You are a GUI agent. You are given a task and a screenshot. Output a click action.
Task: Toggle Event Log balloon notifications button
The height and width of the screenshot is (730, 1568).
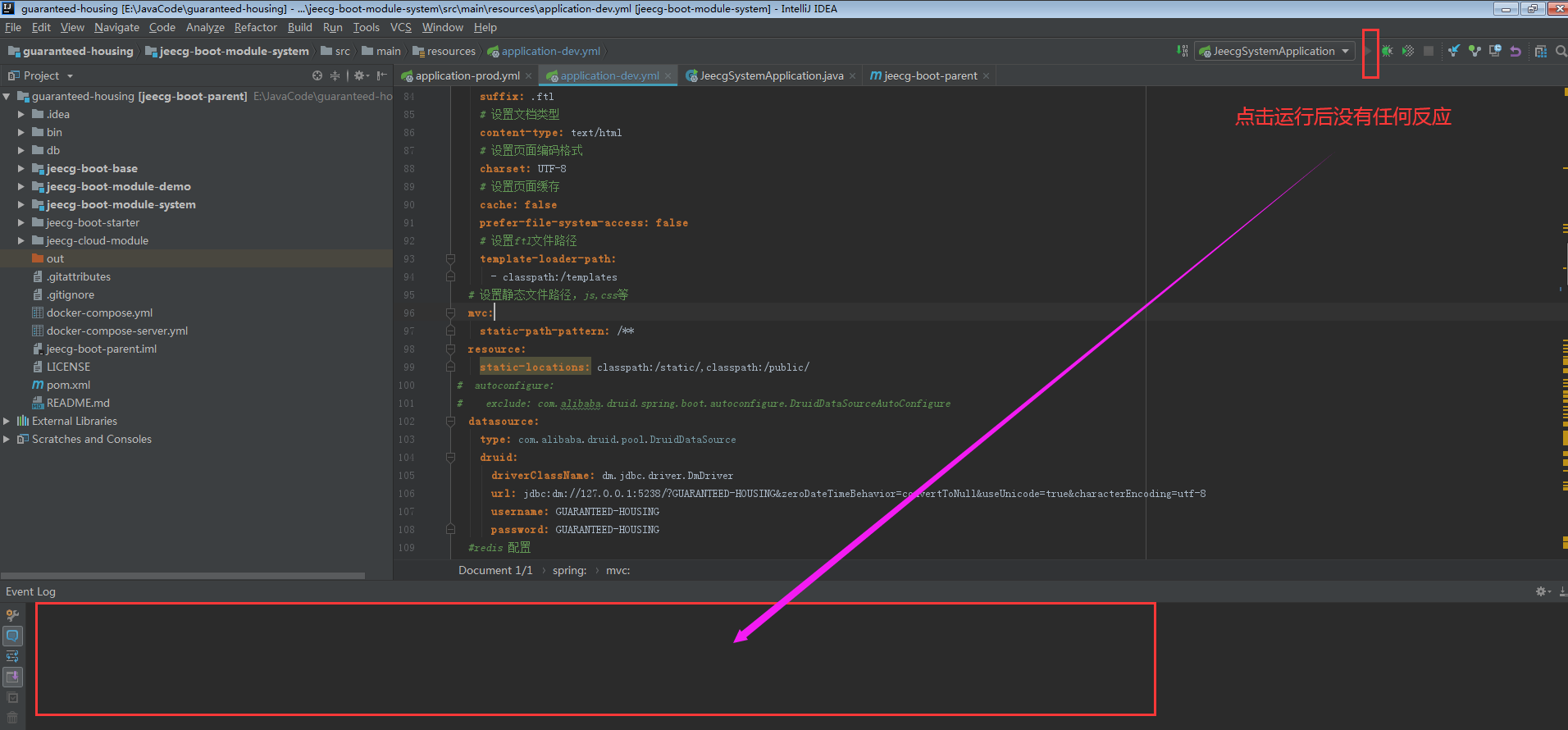[12, 636]
